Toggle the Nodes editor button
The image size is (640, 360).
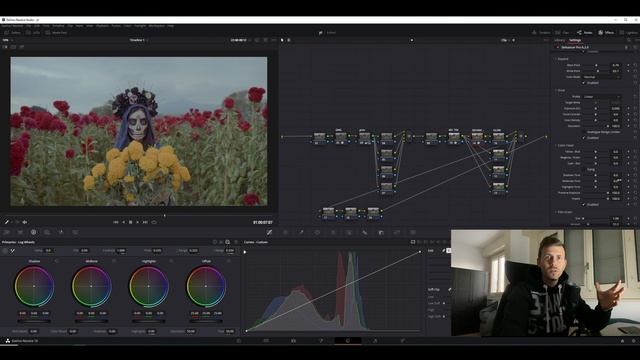pyautogui.click(x=585, y=33)
